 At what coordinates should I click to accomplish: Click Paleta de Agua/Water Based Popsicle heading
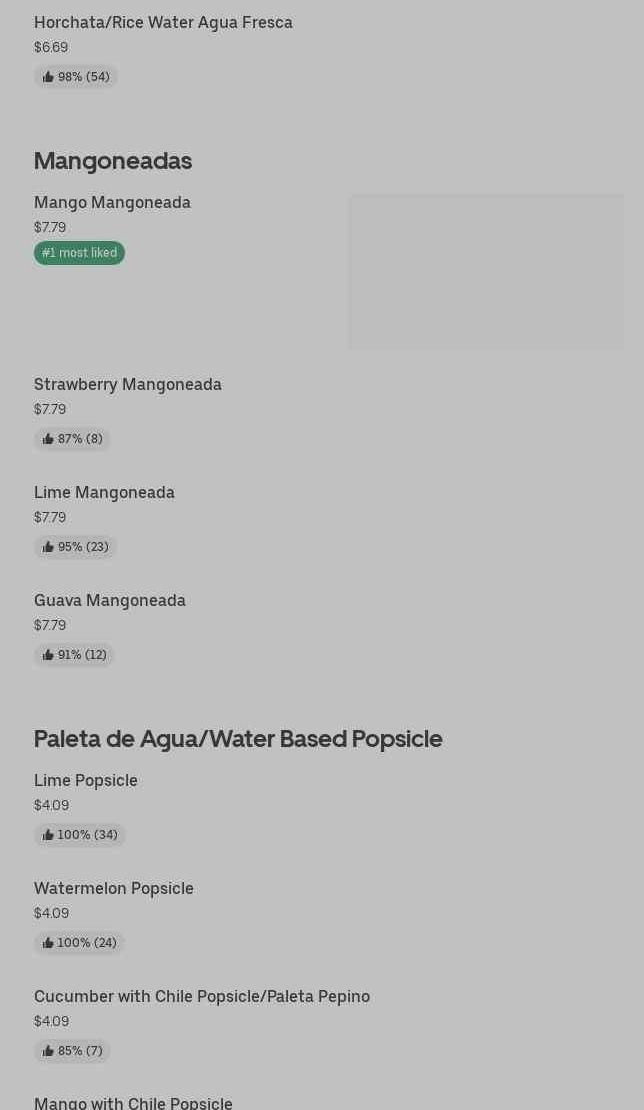(238, 739)
